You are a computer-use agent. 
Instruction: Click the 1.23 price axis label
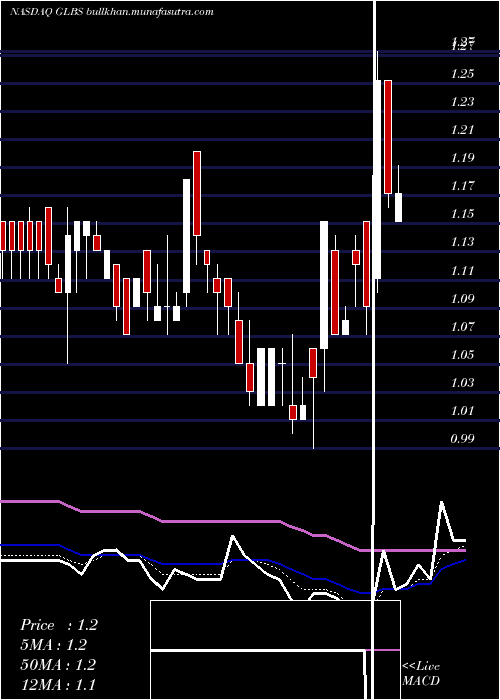[x=462, y=102]
